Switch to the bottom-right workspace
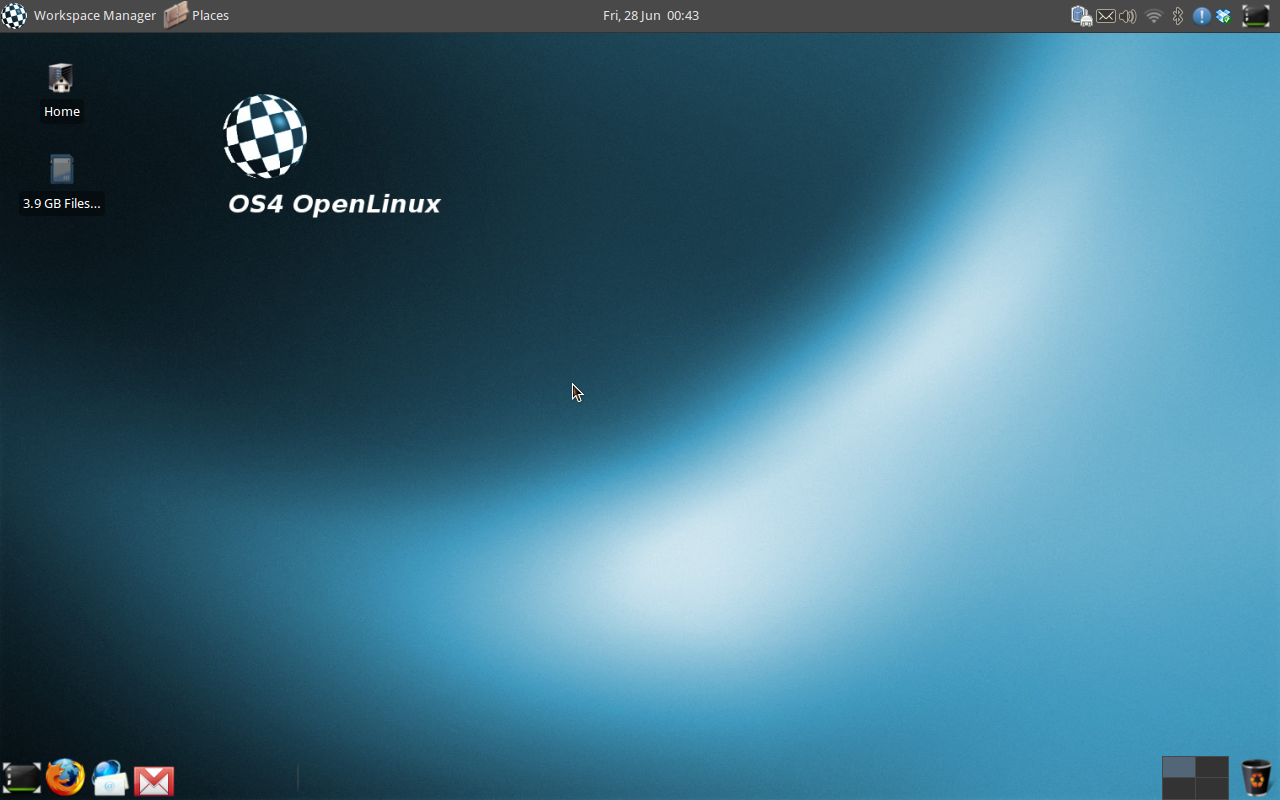This screenshot has height=800, width=1280. tap(1212, 788)
